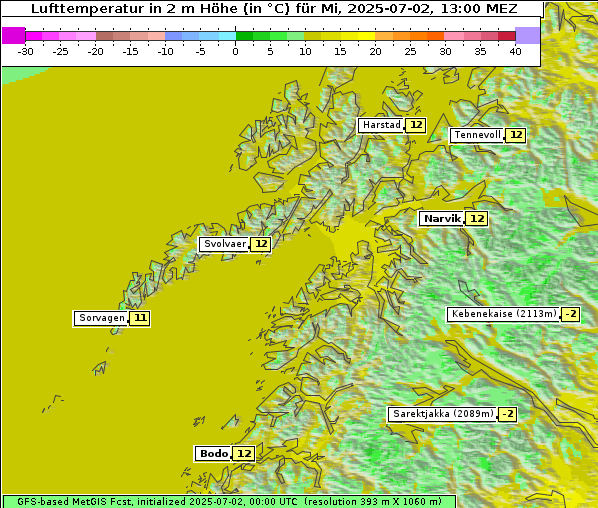Click the Sorvagen location label
598x508 pixels.
click(x=101, y=318)
